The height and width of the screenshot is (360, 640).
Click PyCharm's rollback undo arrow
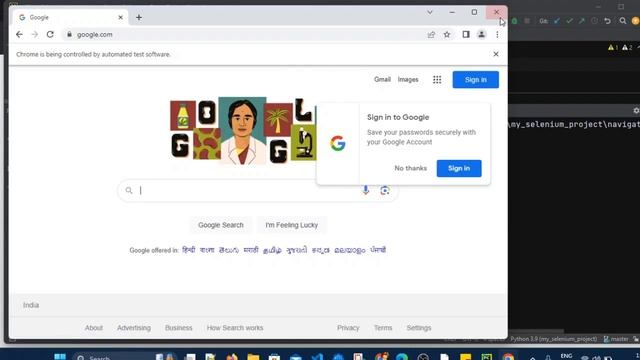click(x=607, y=21)
